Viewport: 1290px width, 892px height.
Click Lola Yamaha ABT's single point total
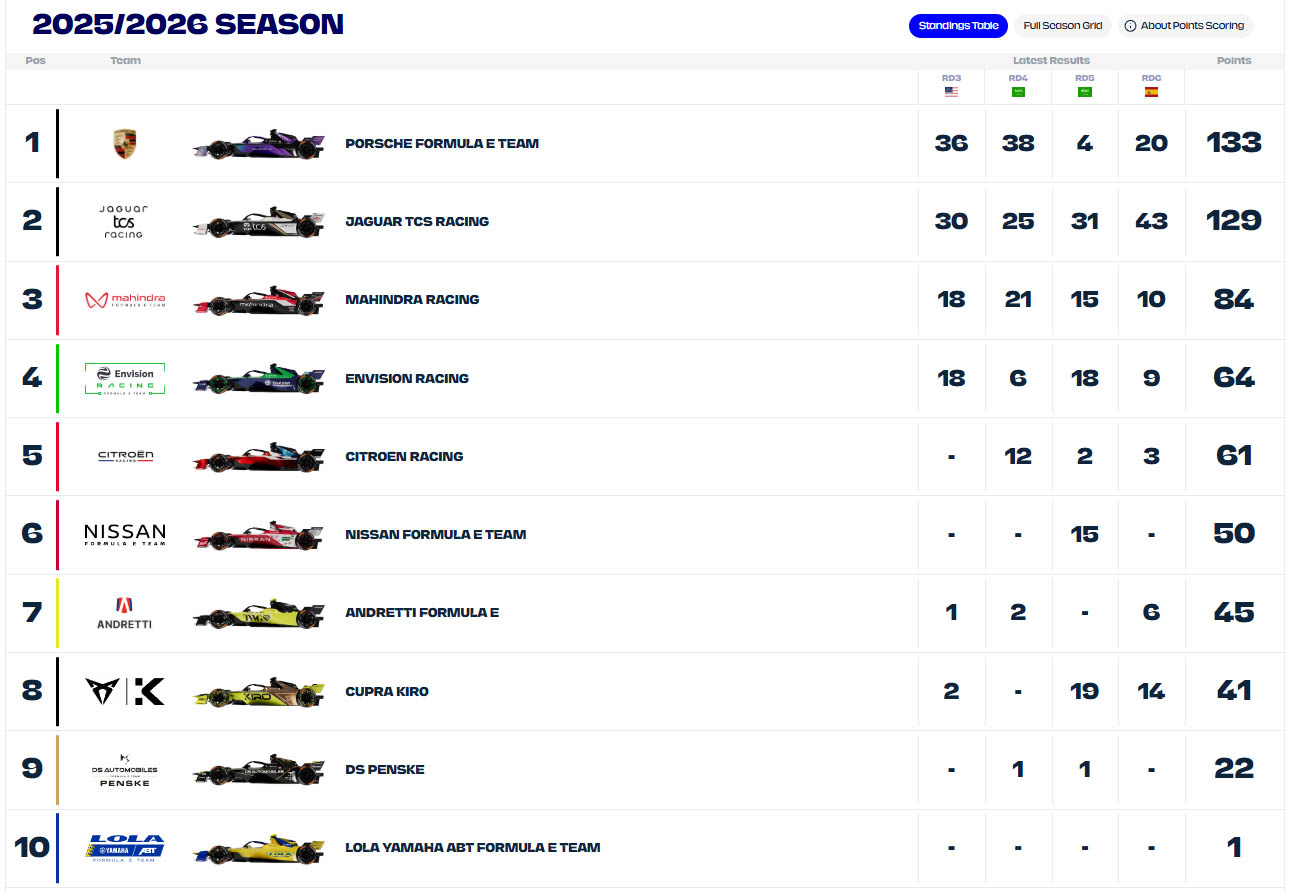click(x=1235, y=847)
